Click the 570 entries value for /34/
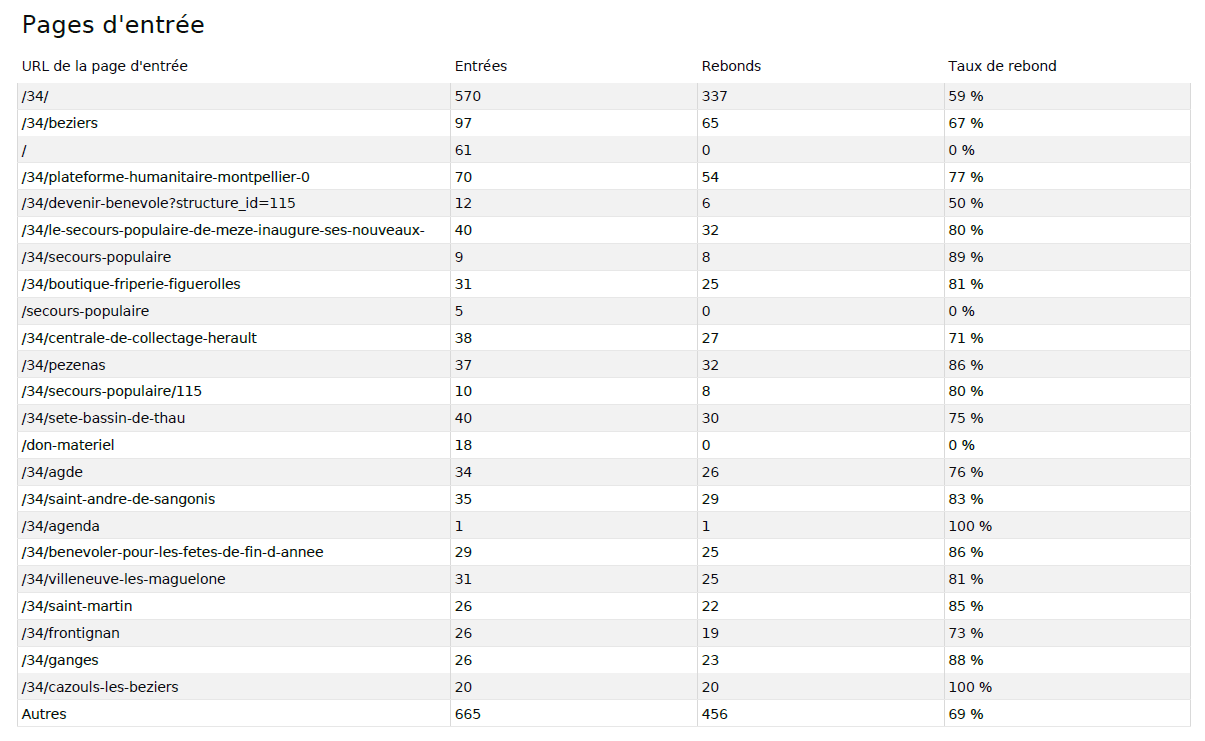The height and width of the screenshot is (741, 1205). click(x=468, y=96)
